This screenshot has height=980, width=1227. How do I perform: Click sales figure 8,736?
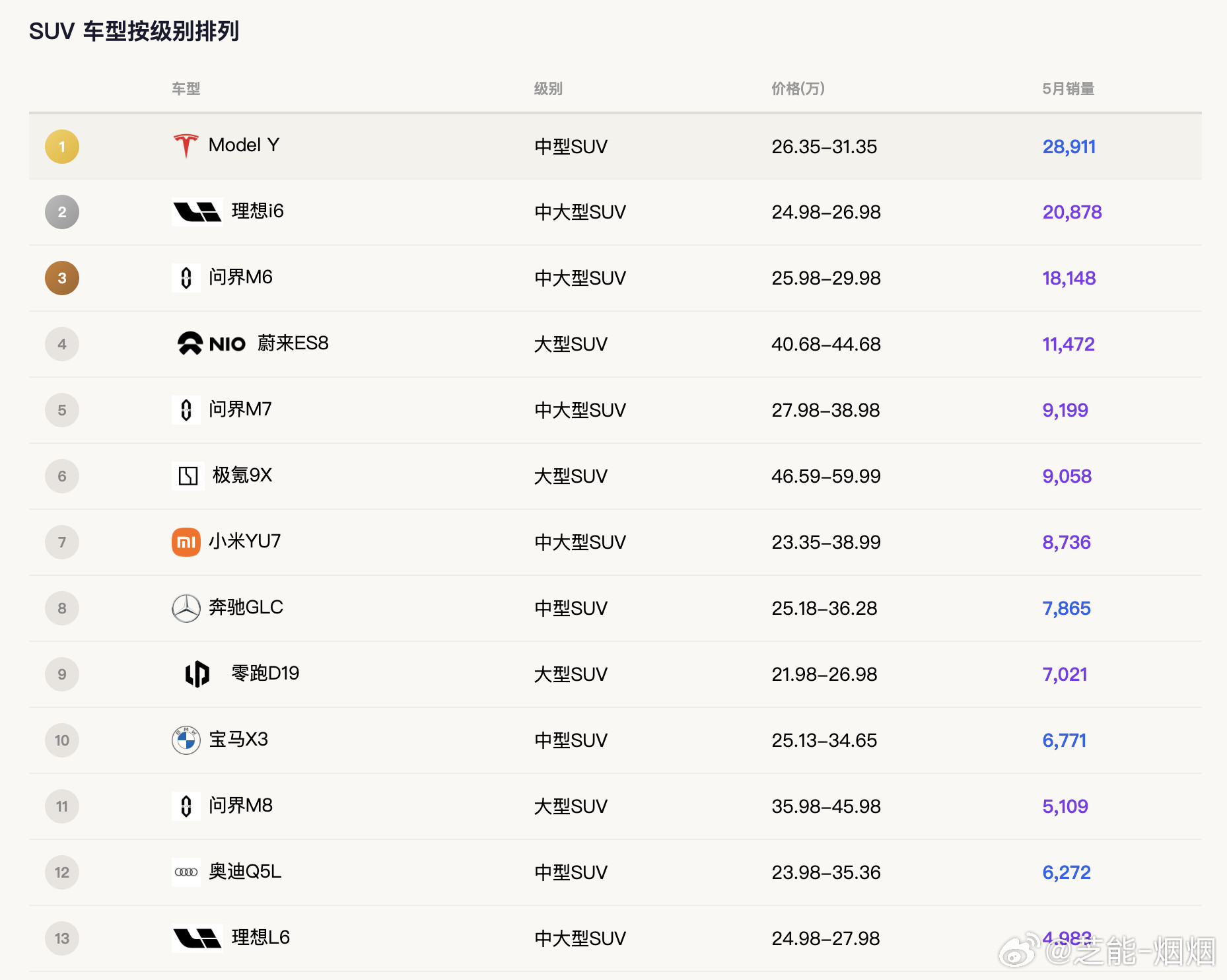pyautogui.click(x=1067, y=542)
